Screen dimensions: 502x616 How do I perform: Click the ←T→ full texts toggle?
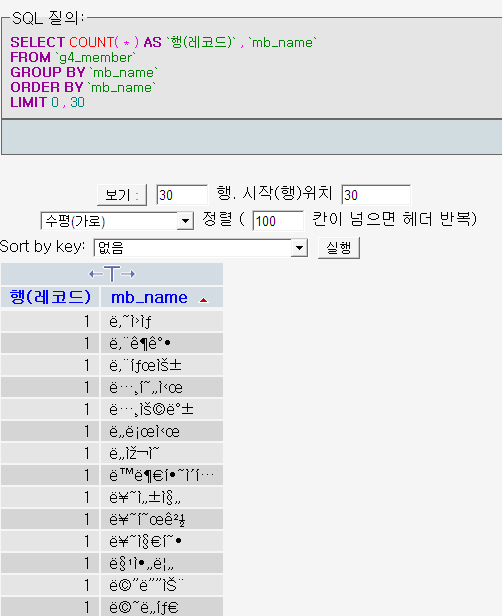(x=112, y=274)
